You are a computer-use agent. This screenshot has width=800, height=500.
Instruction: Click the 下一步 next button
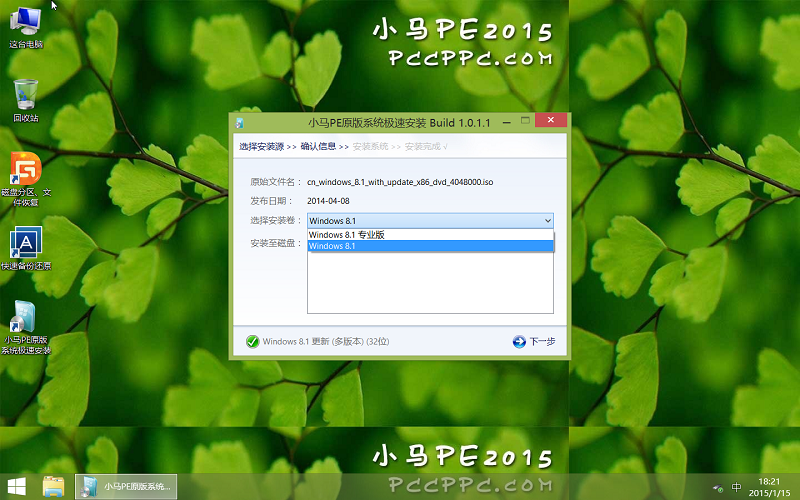(534, 341)
